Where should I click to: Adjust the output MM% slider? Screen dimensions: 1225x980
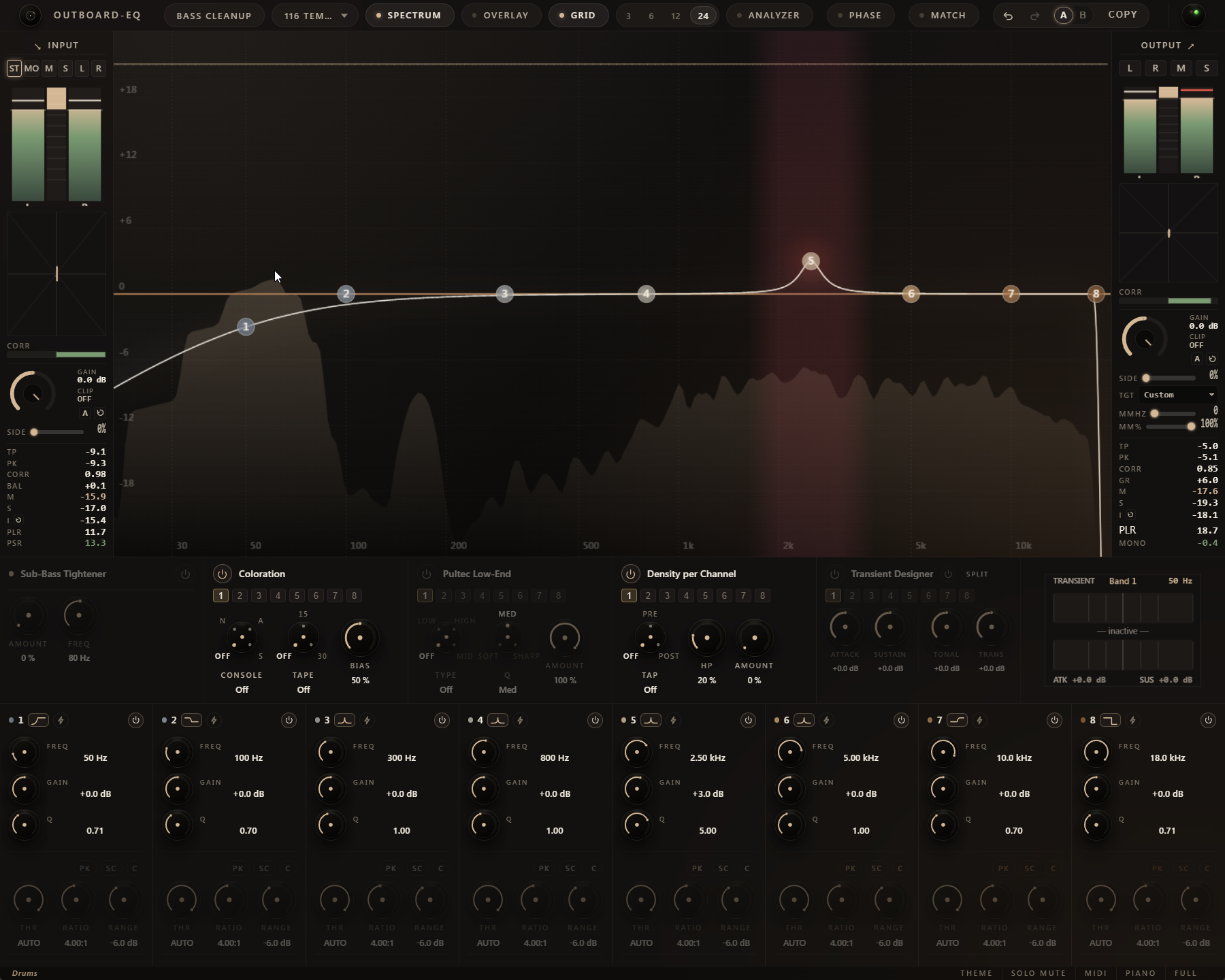tap(1171, 427)
